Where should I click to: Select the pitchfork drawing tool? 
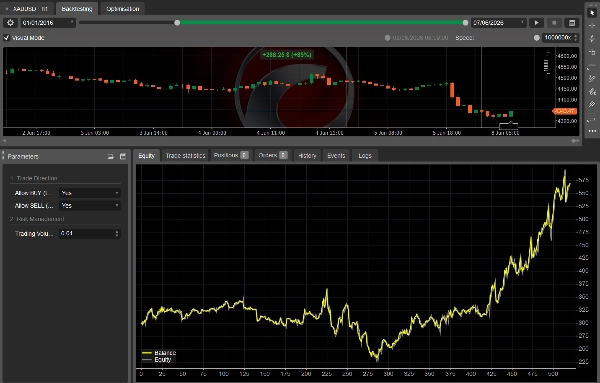592,104
